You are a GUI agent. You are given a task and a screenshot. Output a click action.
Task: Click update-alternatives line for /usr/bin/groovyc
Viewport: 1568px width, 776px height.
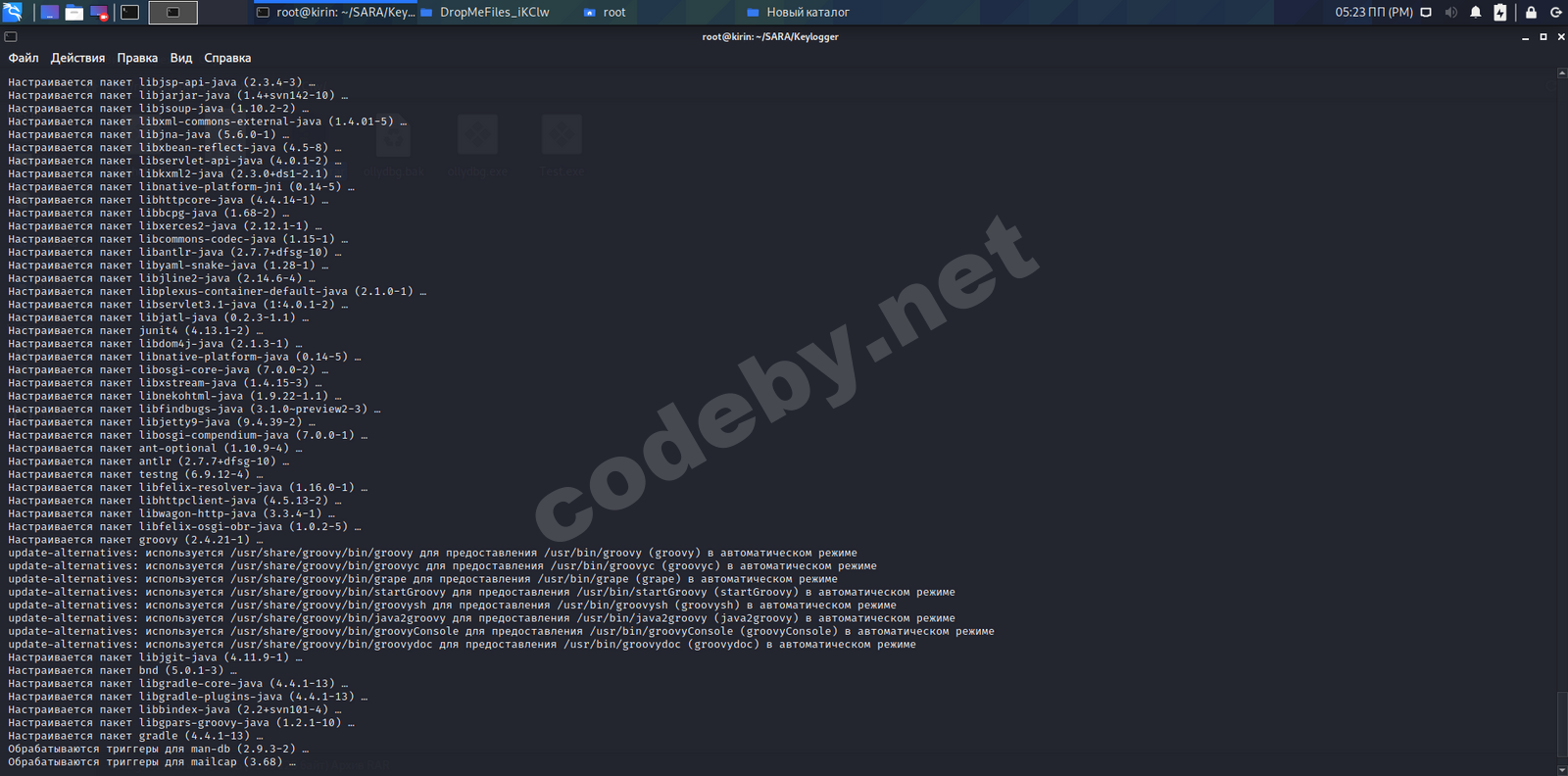tap(442, 566)
